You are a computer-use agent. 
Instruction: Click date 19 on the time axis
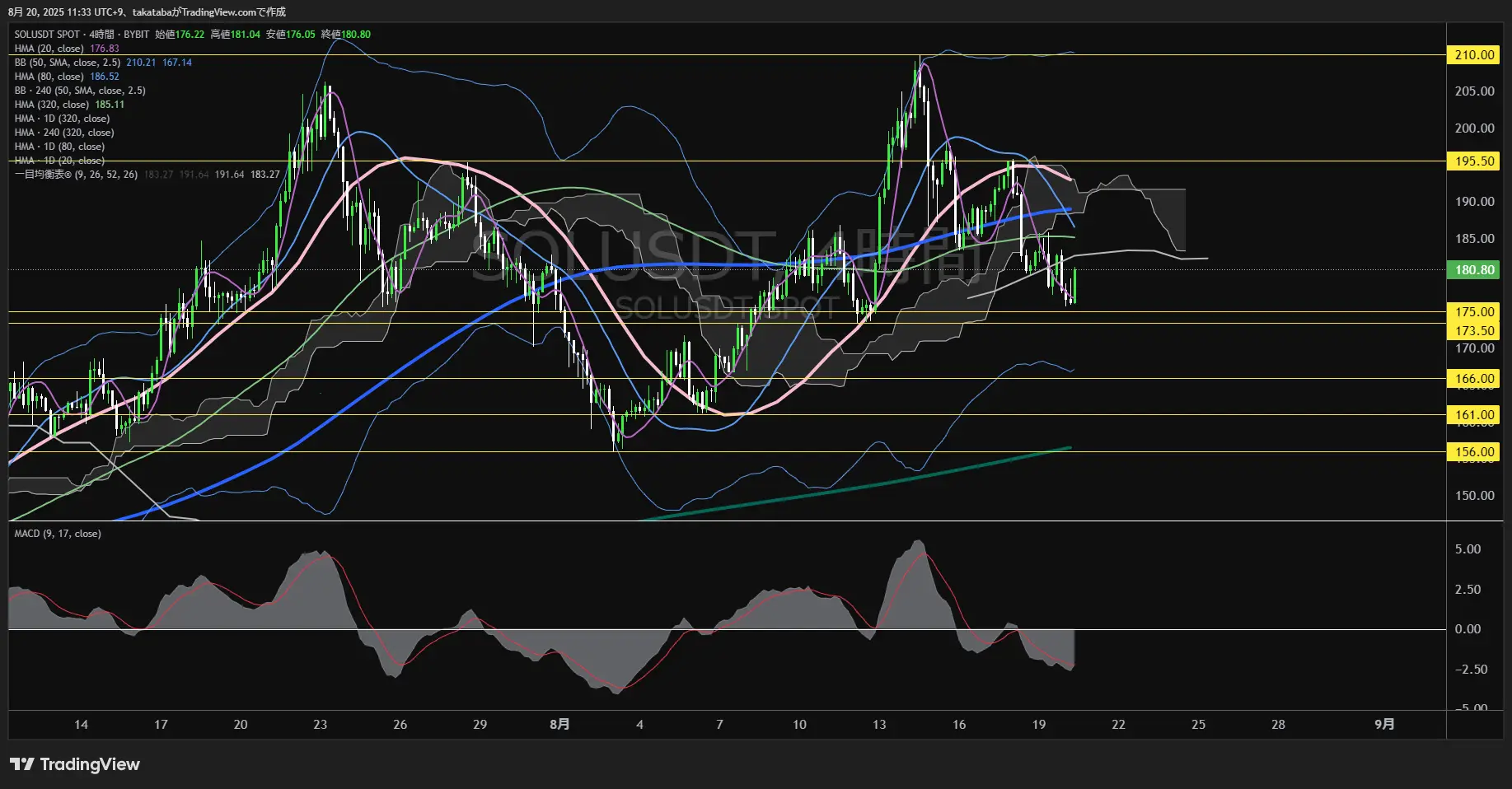[1039, 725]
